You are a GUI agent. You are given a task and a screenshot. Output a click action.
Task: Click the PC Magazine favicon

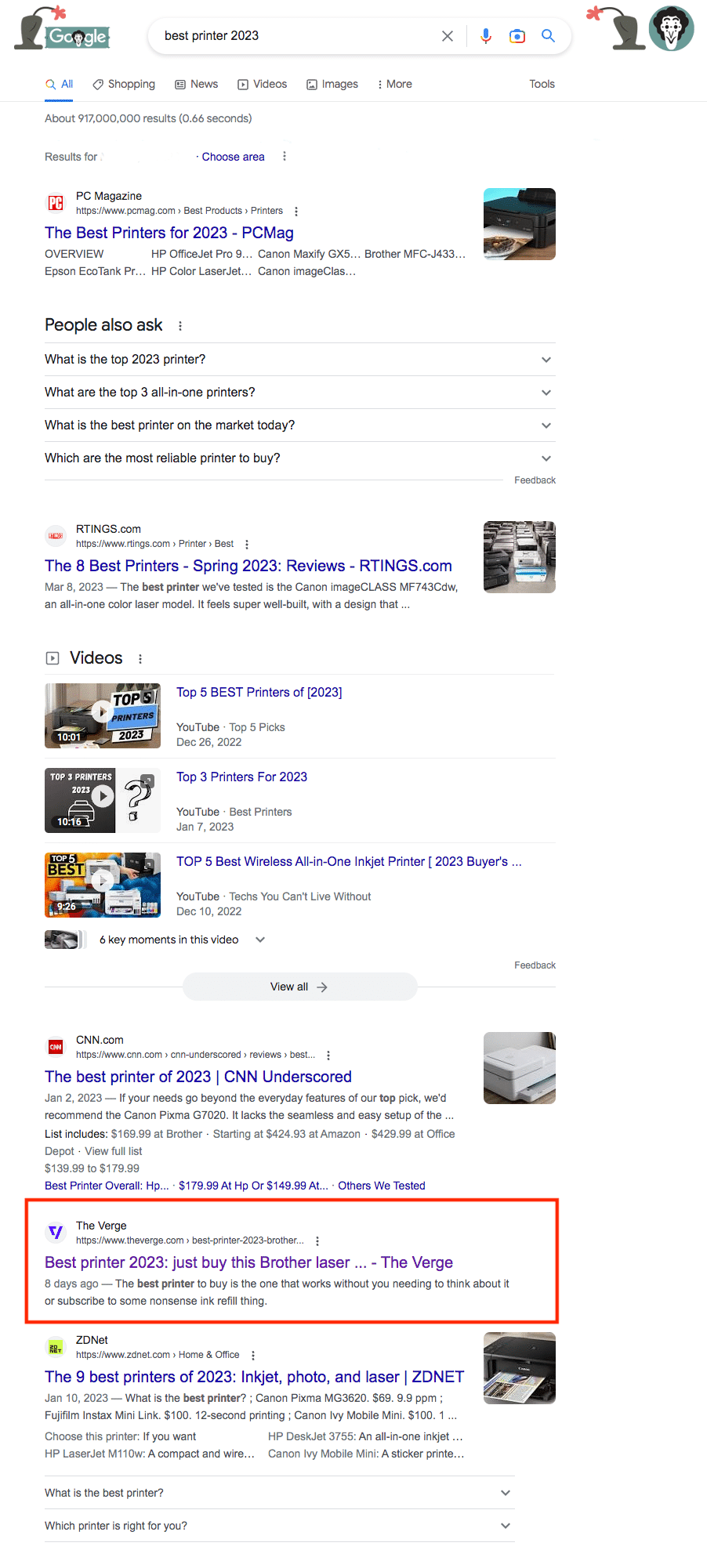tap(56, 203)
